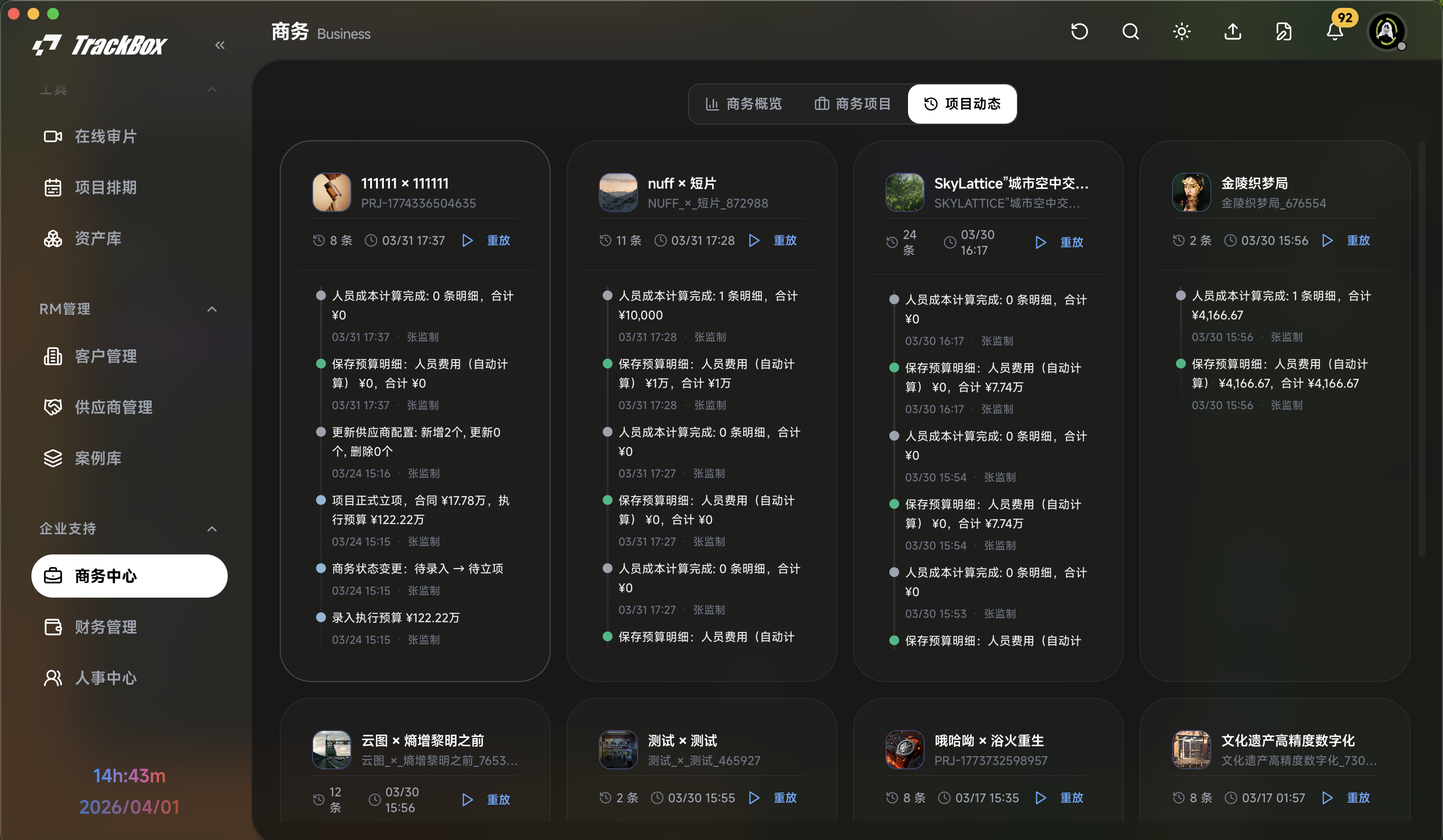Viewport: 1443px width, 840px height.
Task: Click the 商务 Business page title
Action: (x=321, y=33)
